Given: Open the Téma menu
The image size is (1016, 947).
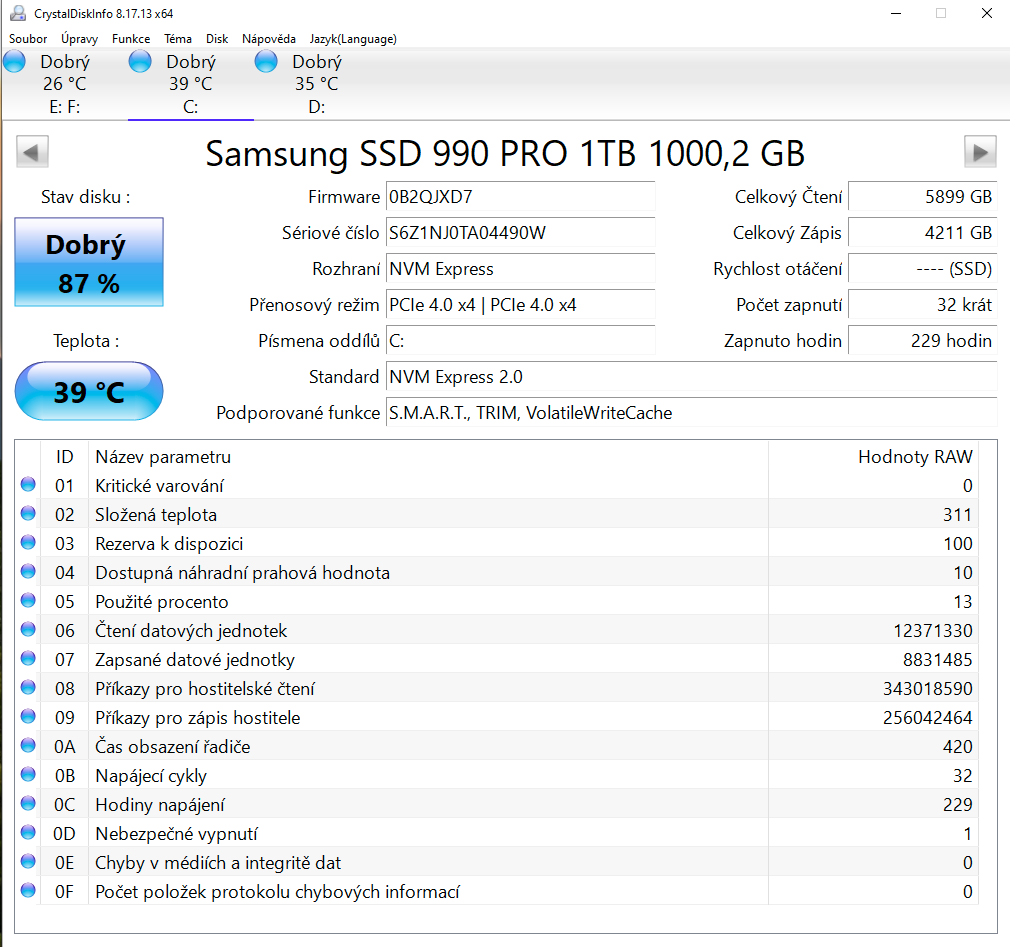Looking at the screenshot, I should (x=178, y=39).
